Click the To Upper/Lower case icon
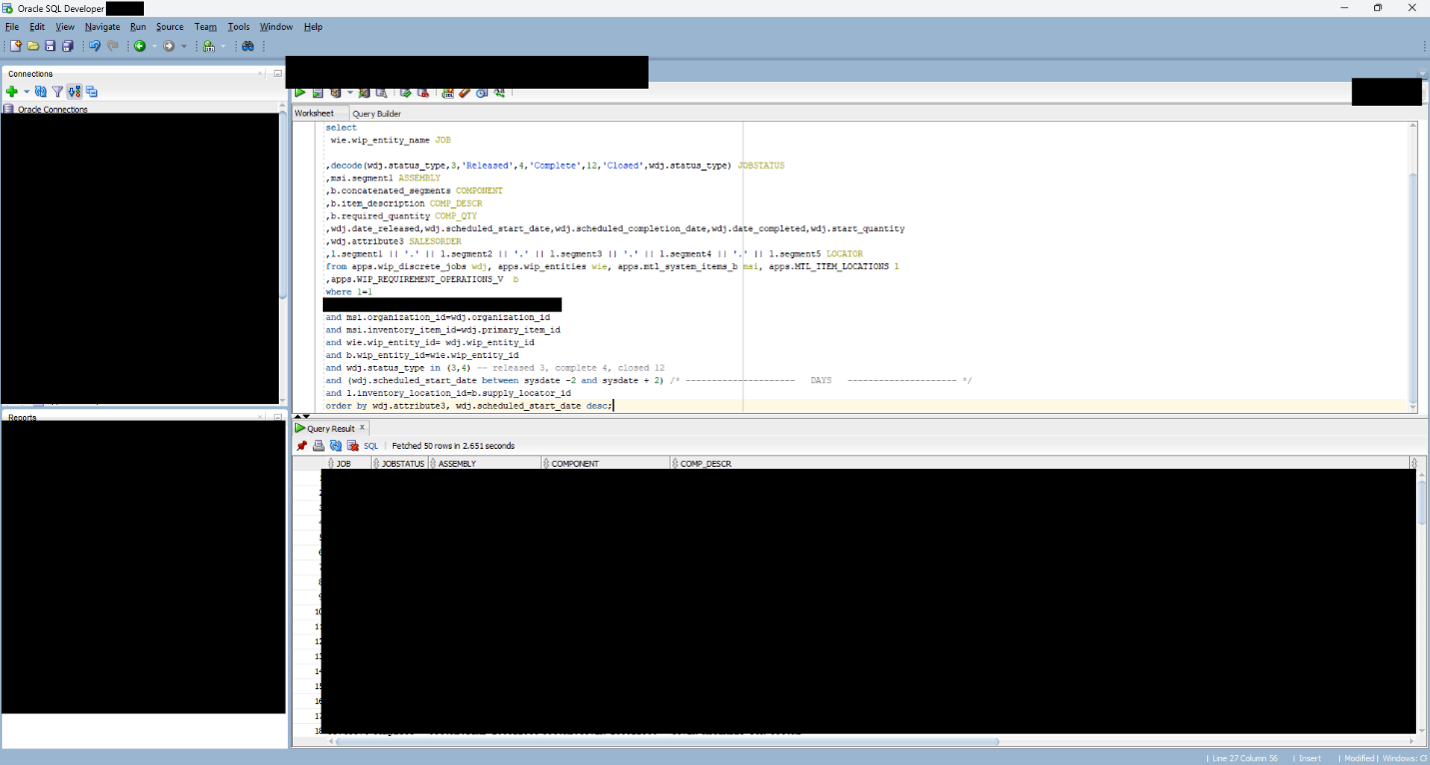This screenshot has width=1430, height=765. coord(499,93)
